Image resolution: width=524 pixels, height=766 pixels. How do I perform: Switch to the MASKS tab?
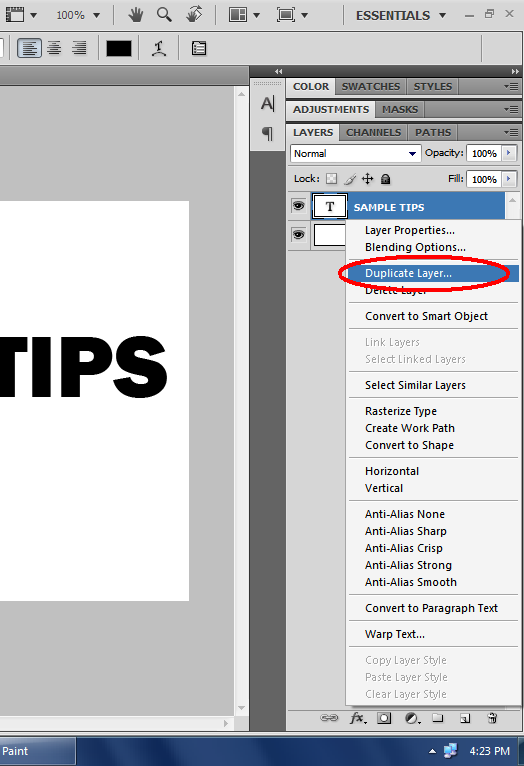[x=400, y=109]
